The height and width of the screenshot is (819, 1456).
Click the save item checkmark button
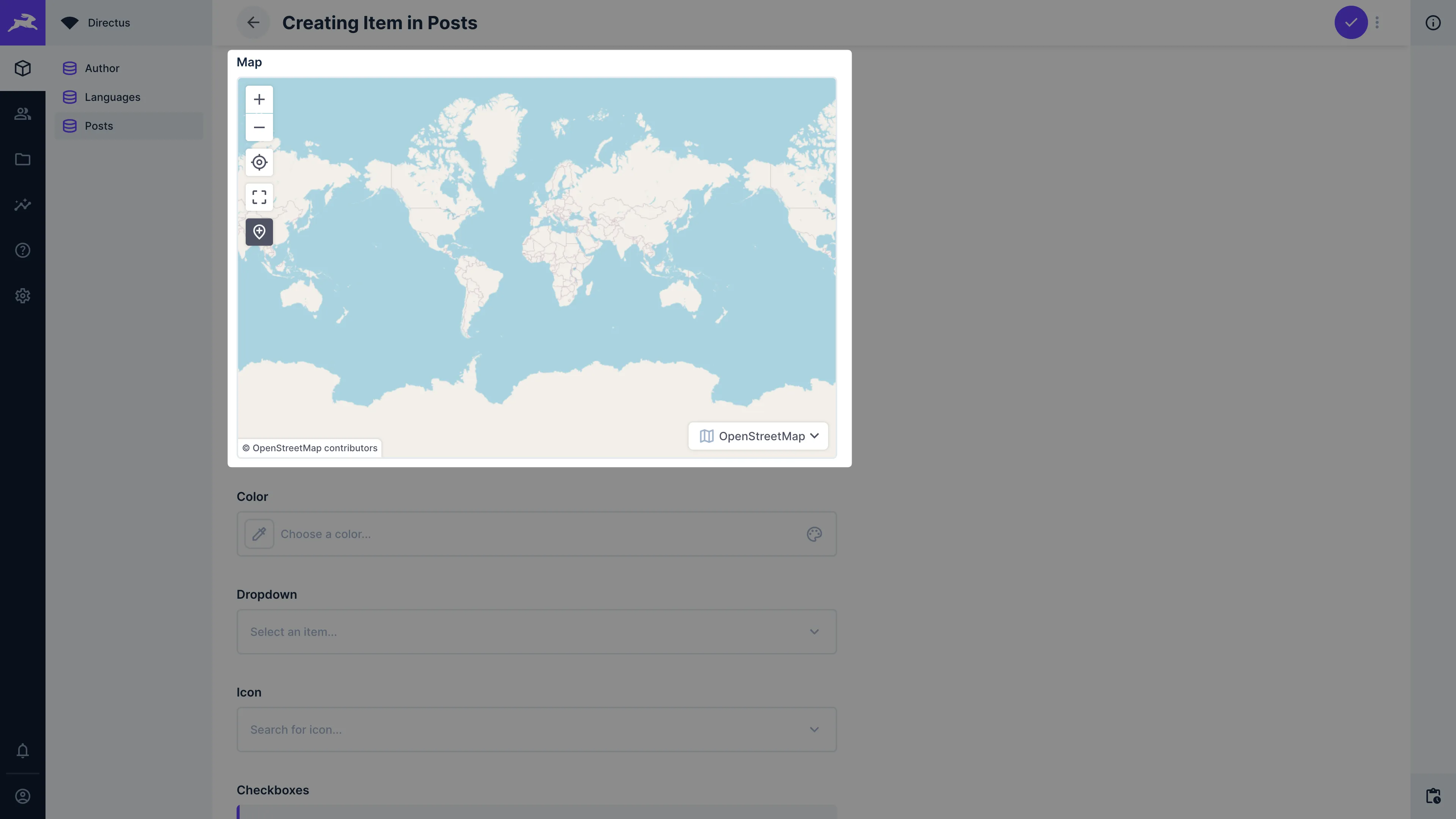pos(1351,22)
